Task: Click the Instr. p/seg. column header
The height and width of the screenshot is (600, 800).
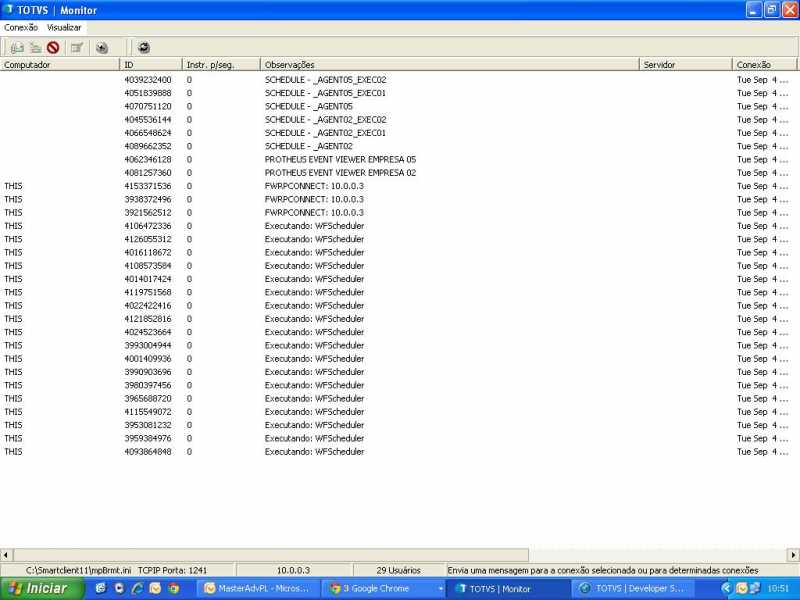Action: pyautogui.click(x=221, y=65)
